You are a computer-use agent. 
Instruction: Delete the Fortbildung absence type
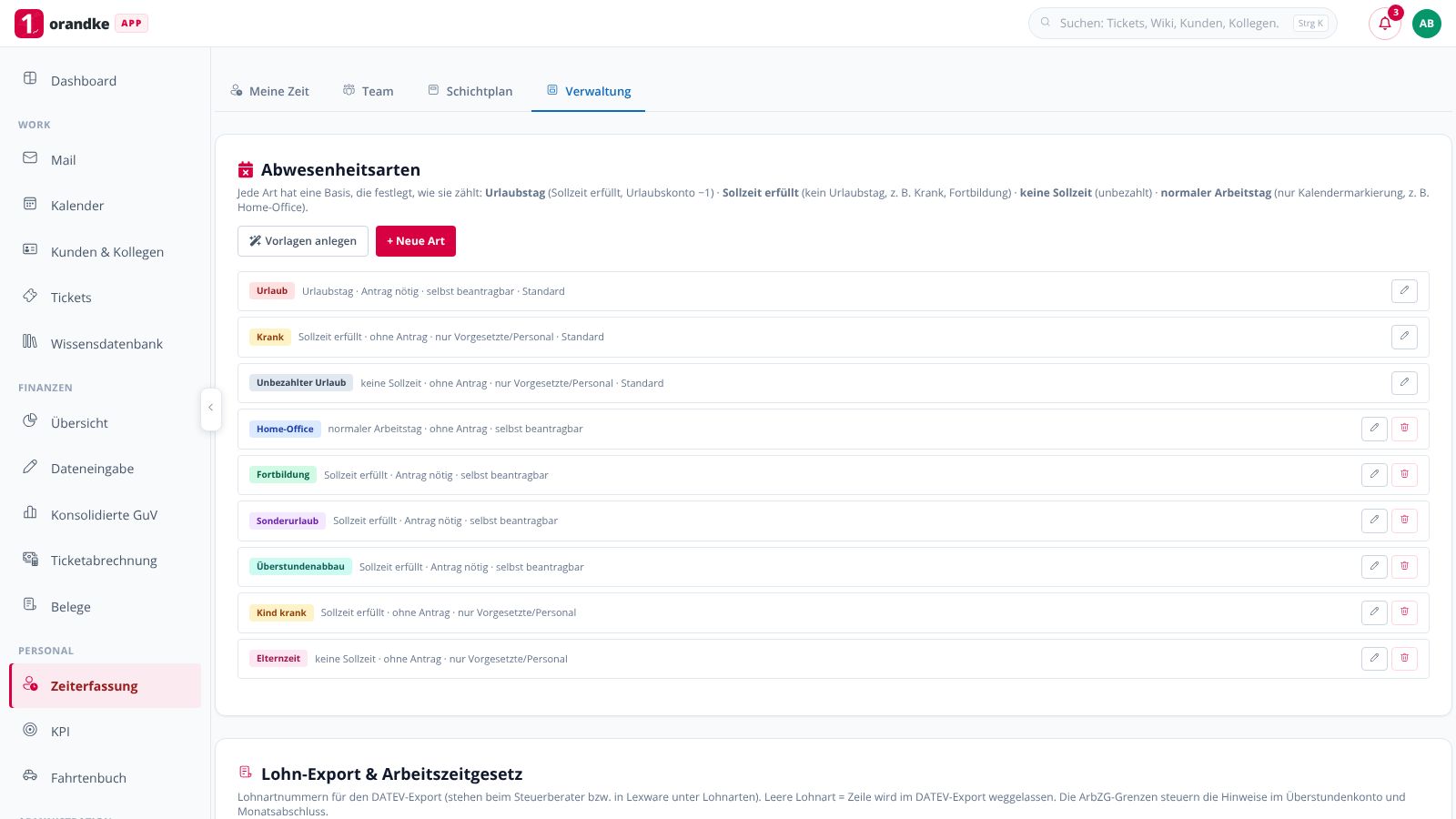pos(1404,475)
